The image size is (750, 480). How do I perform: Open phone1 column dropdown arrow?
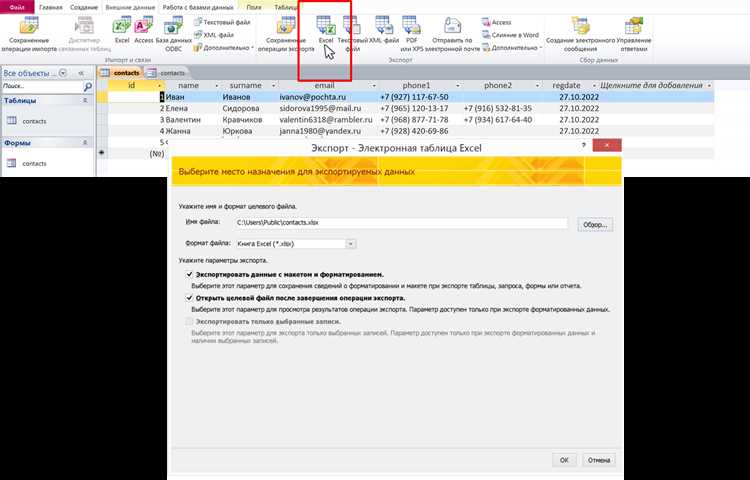(x=458, y=86)
